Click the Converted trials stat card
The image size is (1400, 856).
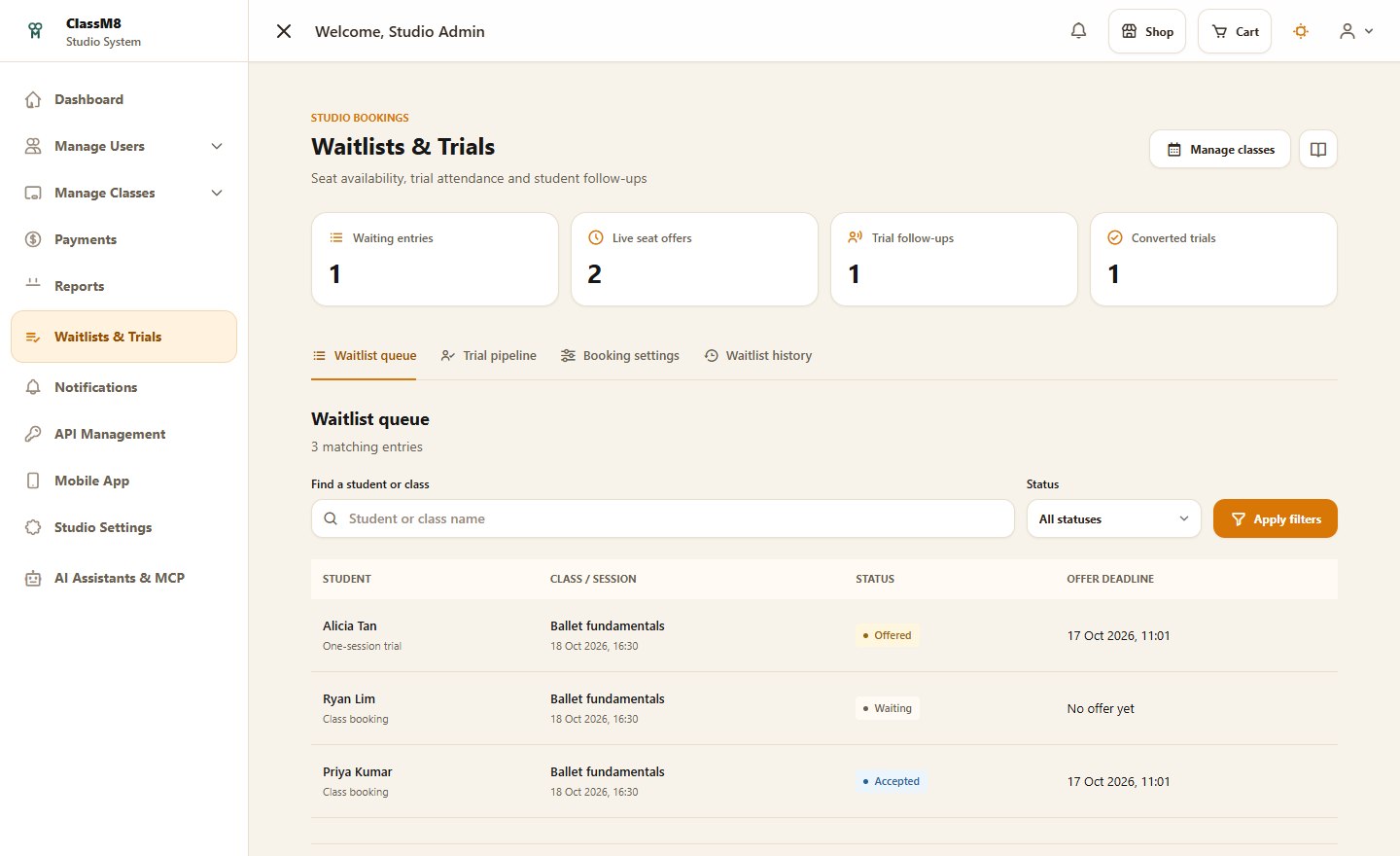click(1213, 260)
